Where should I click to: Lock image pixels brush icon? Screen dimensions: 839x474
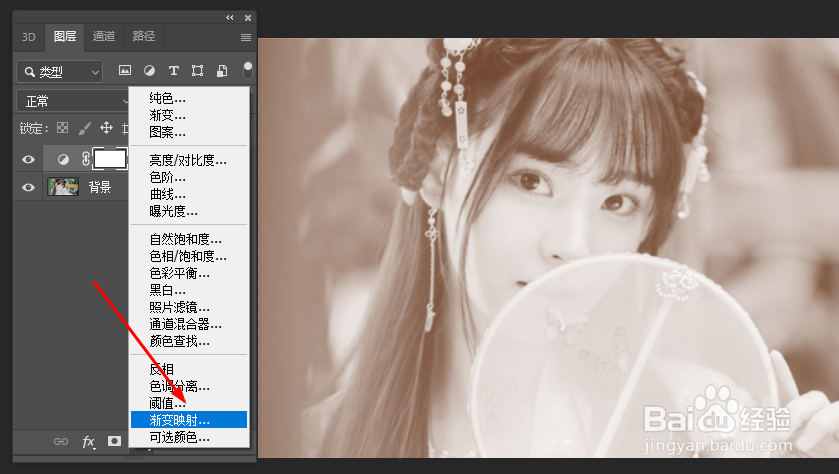pyautogui.click(x=85, y=128)
